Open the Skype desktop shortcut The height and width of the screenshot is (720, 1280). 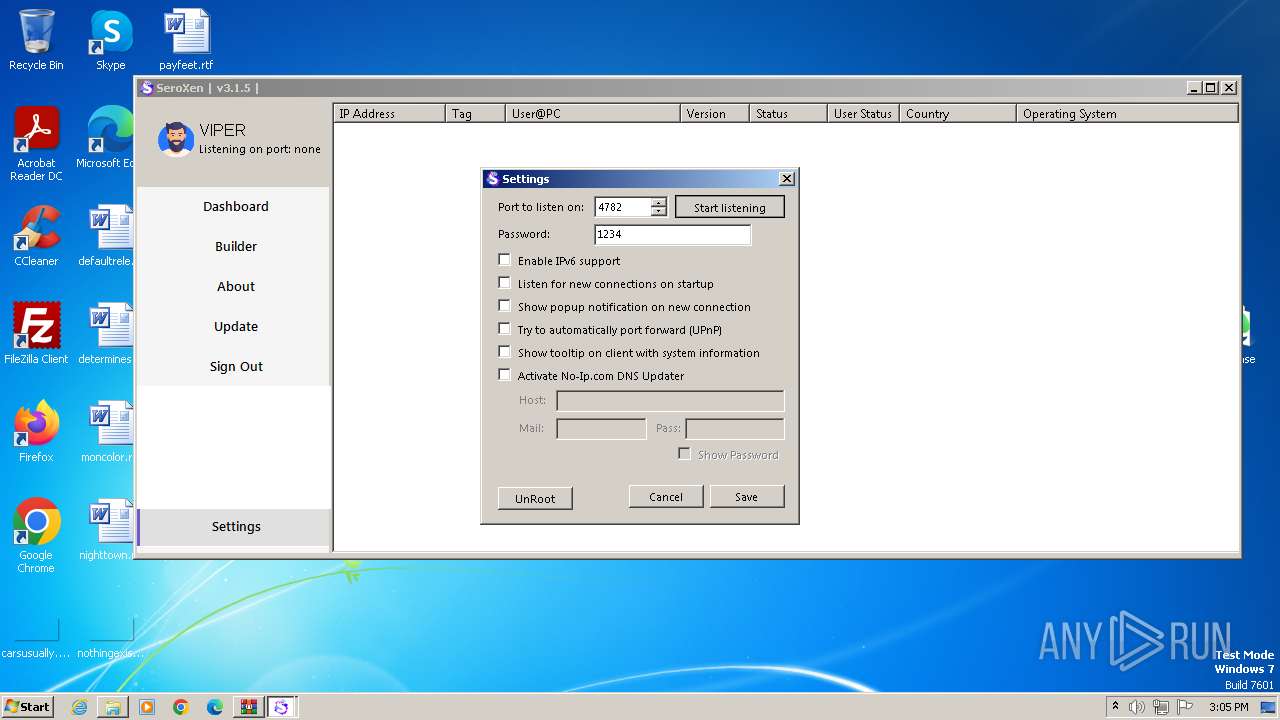pyautogui.click(x=110, y=40)
